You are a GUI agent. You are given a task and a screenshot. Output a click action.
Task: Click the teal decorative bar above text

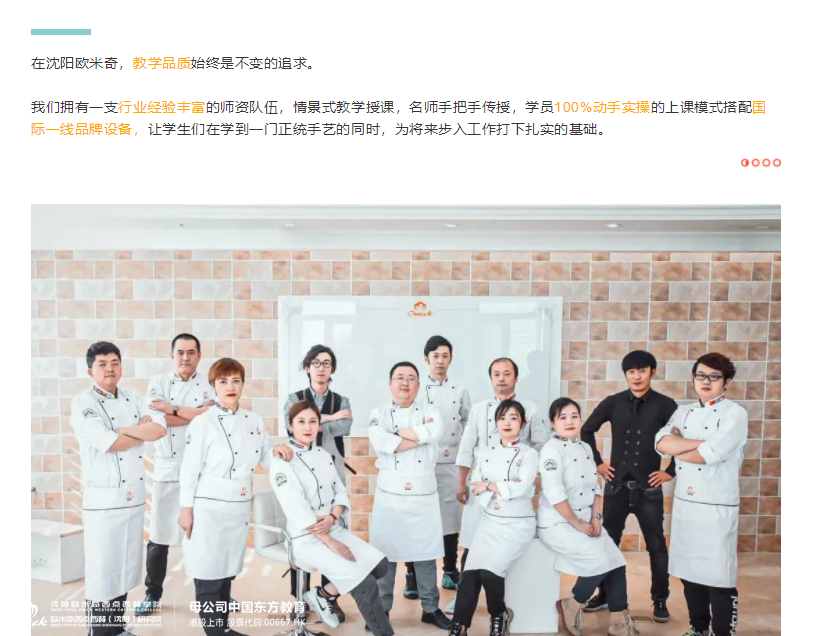pos(61,32)
